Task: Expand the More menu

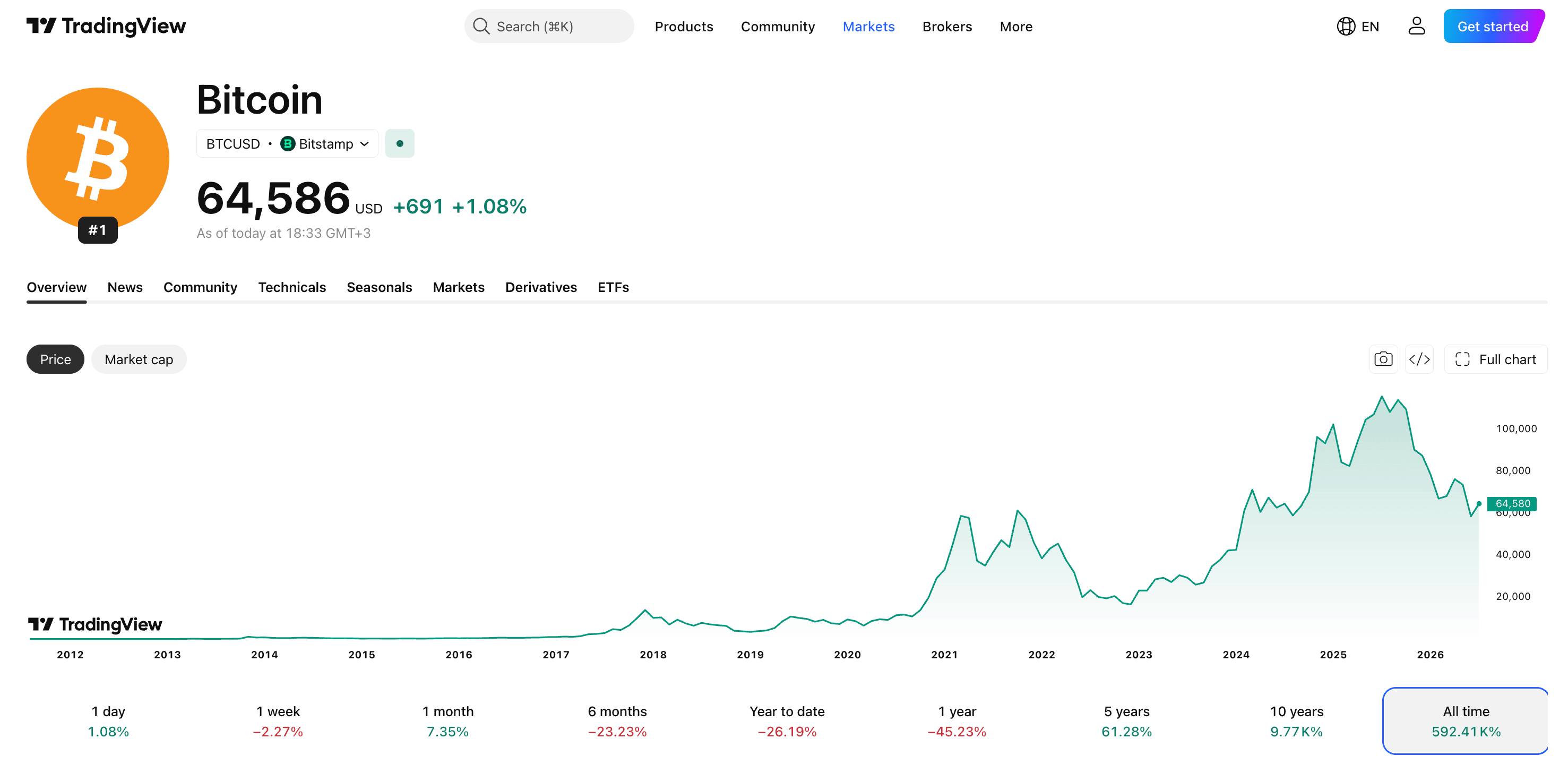Action: point(1016,26)
